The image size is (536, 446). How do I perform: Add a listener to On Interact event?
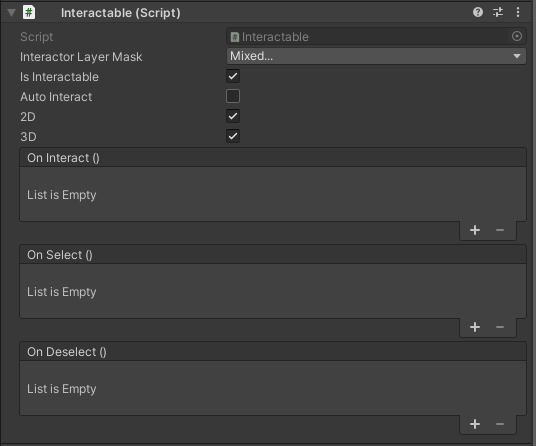[x=475, y=230]
